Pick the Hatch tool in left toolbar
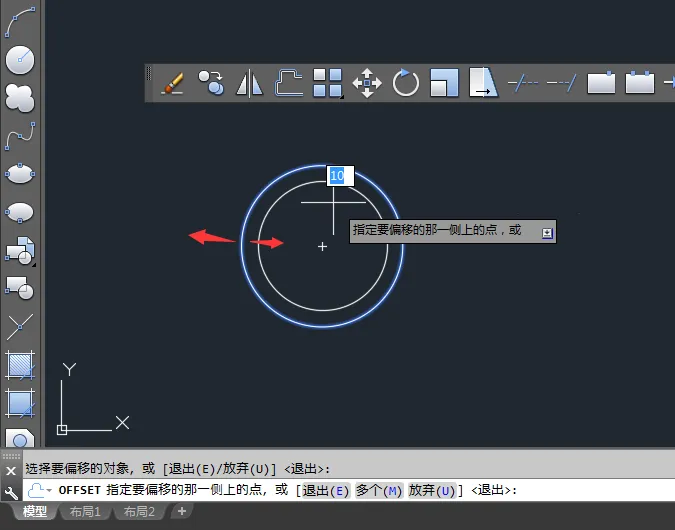This screenshot has height=530, width=675. pos(20,365)
